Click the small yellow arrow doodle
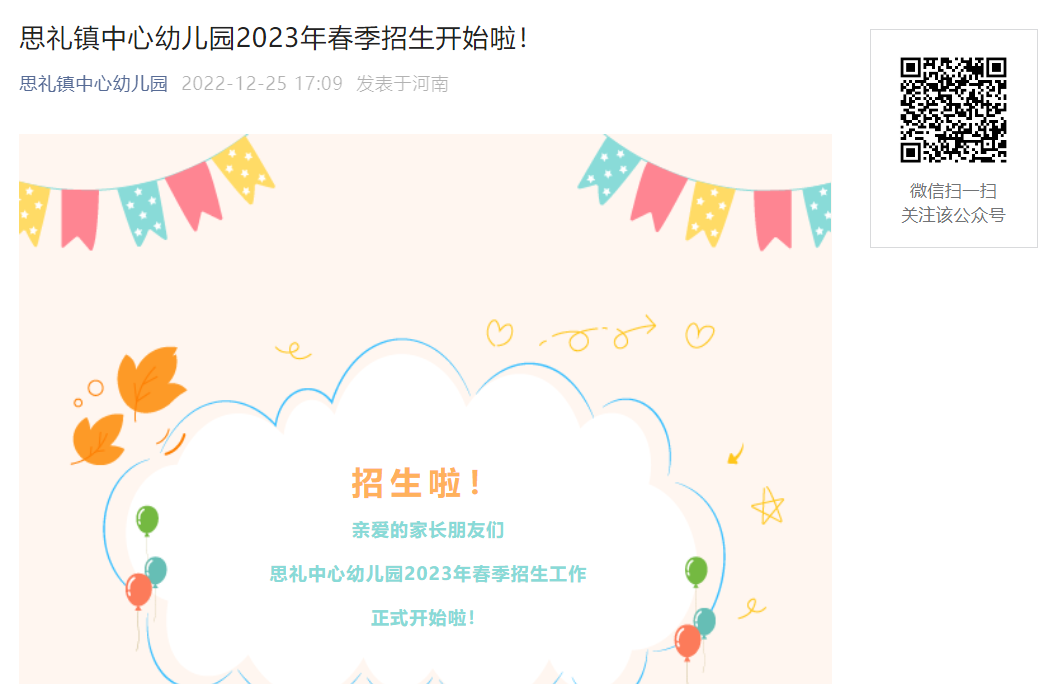The width and height of the screenshot is (1055, 684). tap(735, 454)
